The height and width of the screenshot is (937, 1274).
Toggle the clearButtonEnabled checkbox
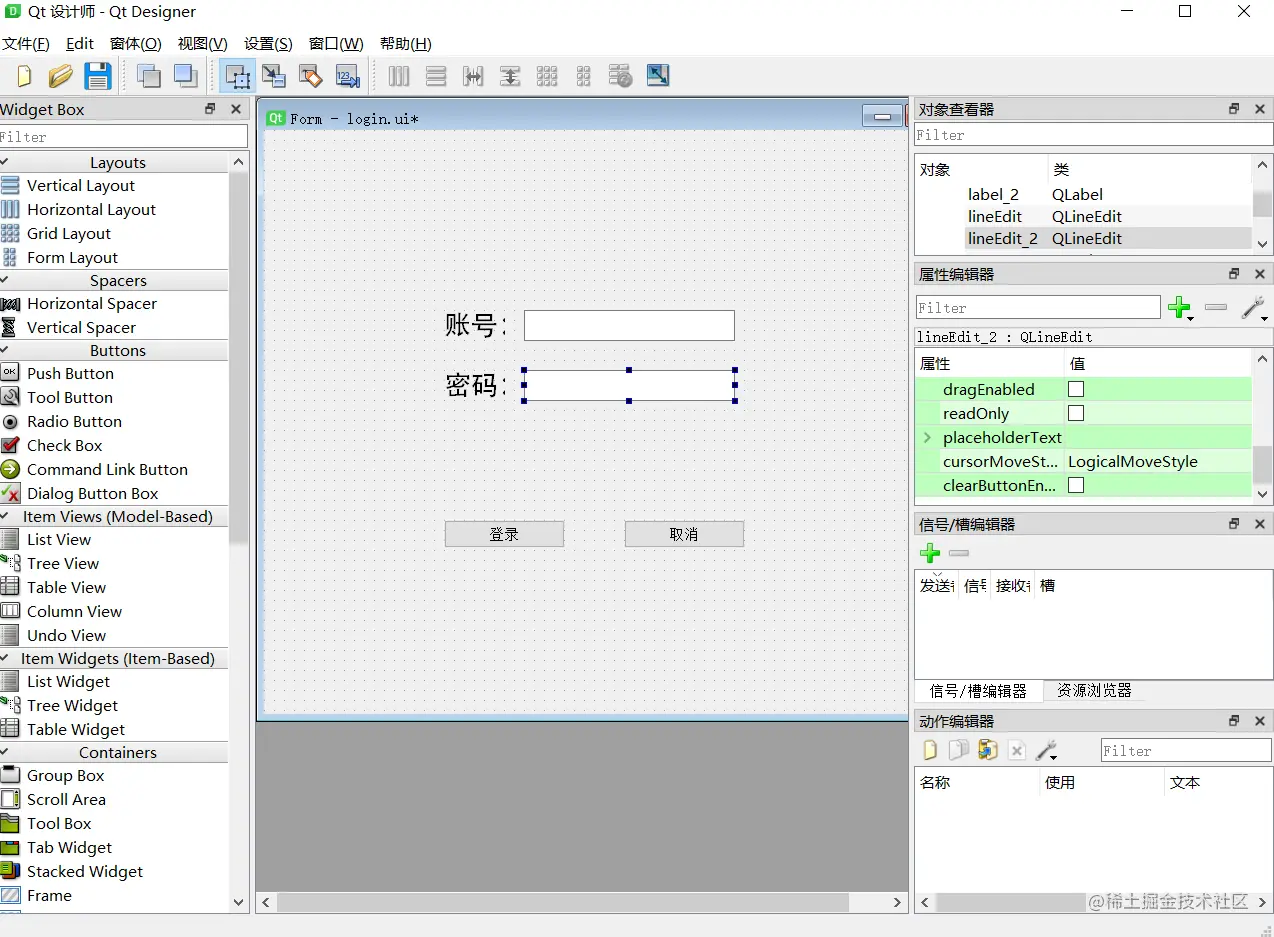pyautogui.click(x=1076, y=485)
